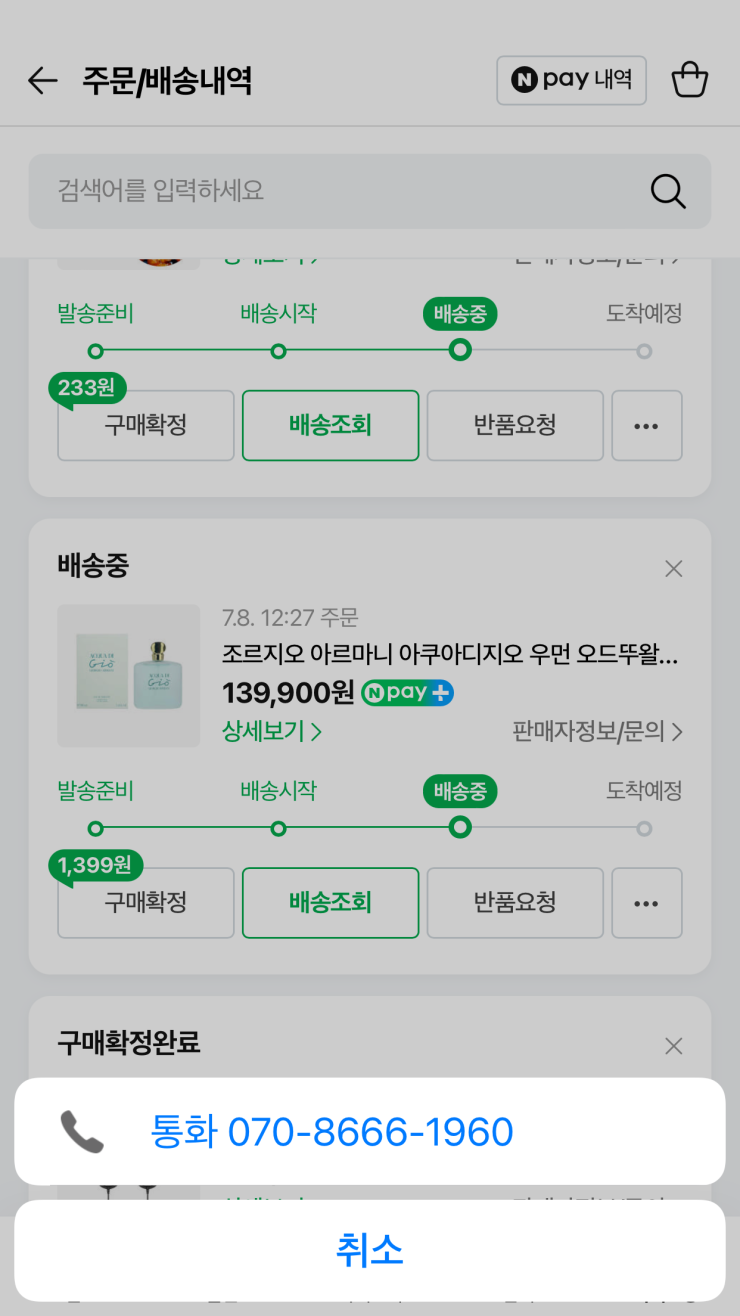Select 배송조회 for the perfume order
This screenshot has width=740, height=1316.
click(330, 903)
